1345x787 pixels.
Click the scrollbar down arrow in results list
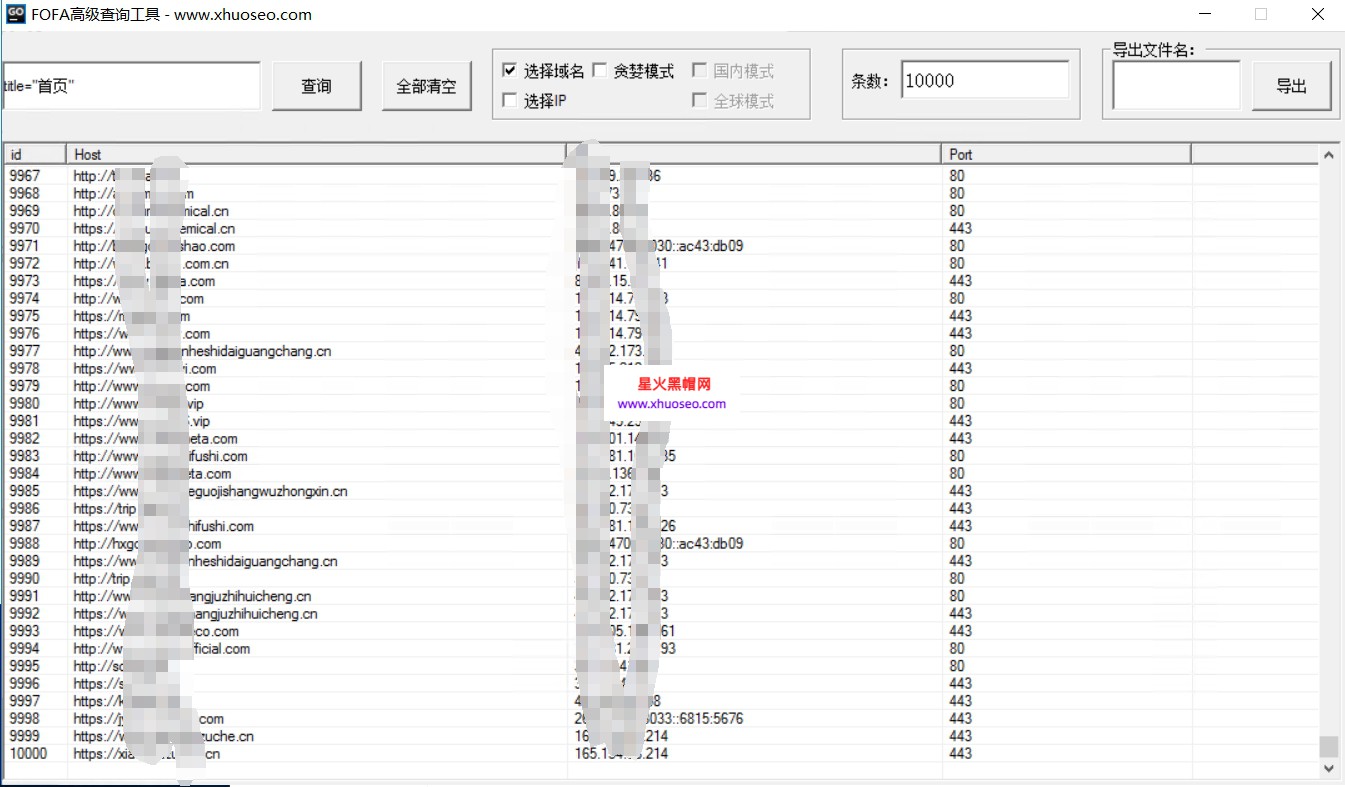pyautogui.click(x=1329, y=768)
